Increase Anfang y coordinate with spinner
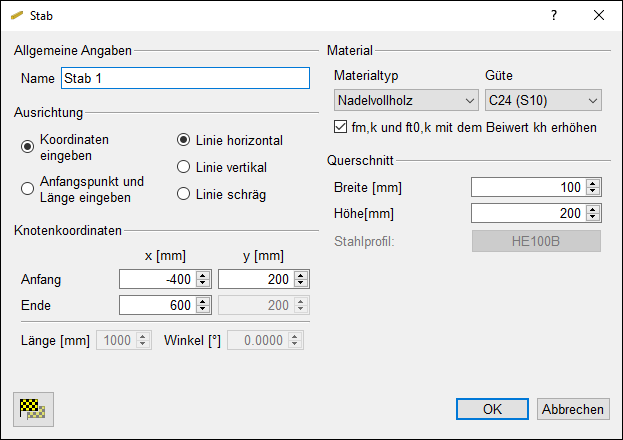The image size is (623, 440). [302, 276]
